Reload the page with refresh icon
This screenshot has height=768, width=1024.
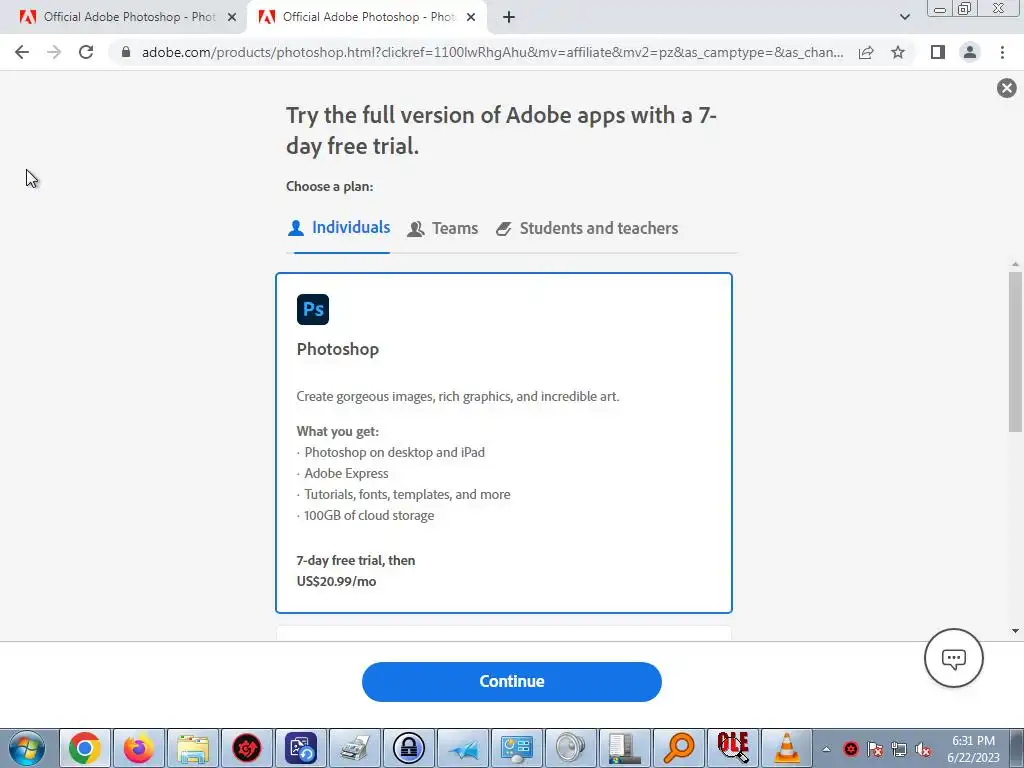pos(86,52)
